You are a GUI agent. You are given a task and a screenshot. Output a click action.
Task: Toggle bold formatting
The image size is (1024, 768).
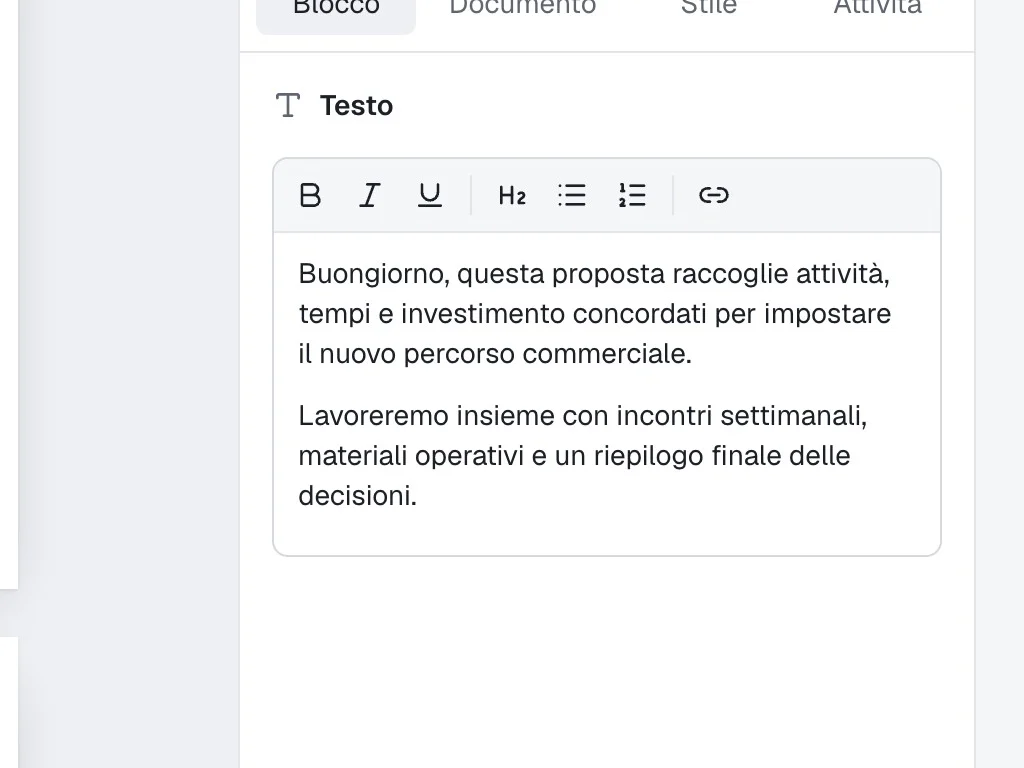[310, 195]
